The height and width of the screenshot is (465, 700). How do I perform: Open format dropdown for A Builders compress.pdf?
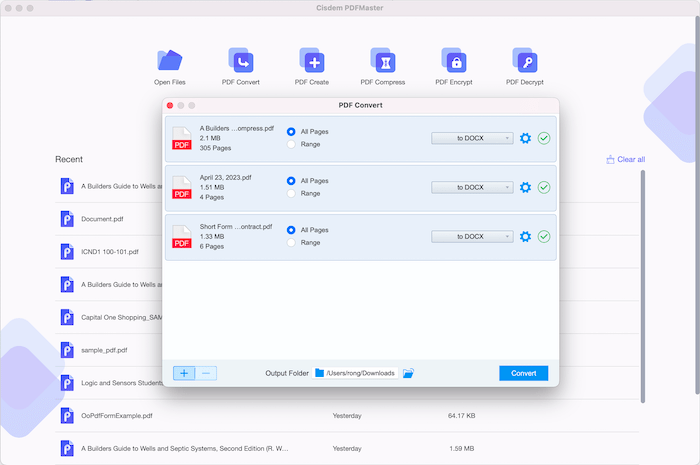point(472,138)
